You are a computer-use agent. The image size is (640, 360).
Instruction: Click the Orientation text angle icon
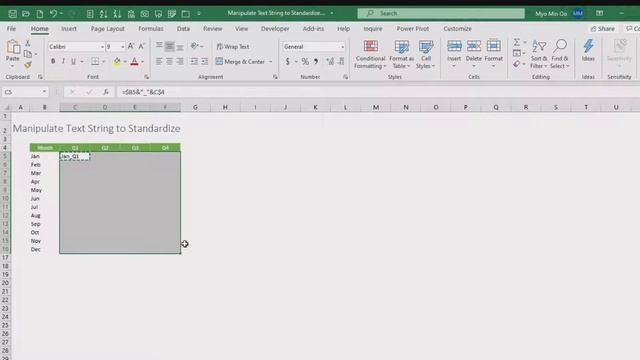(x=195, y=46)
